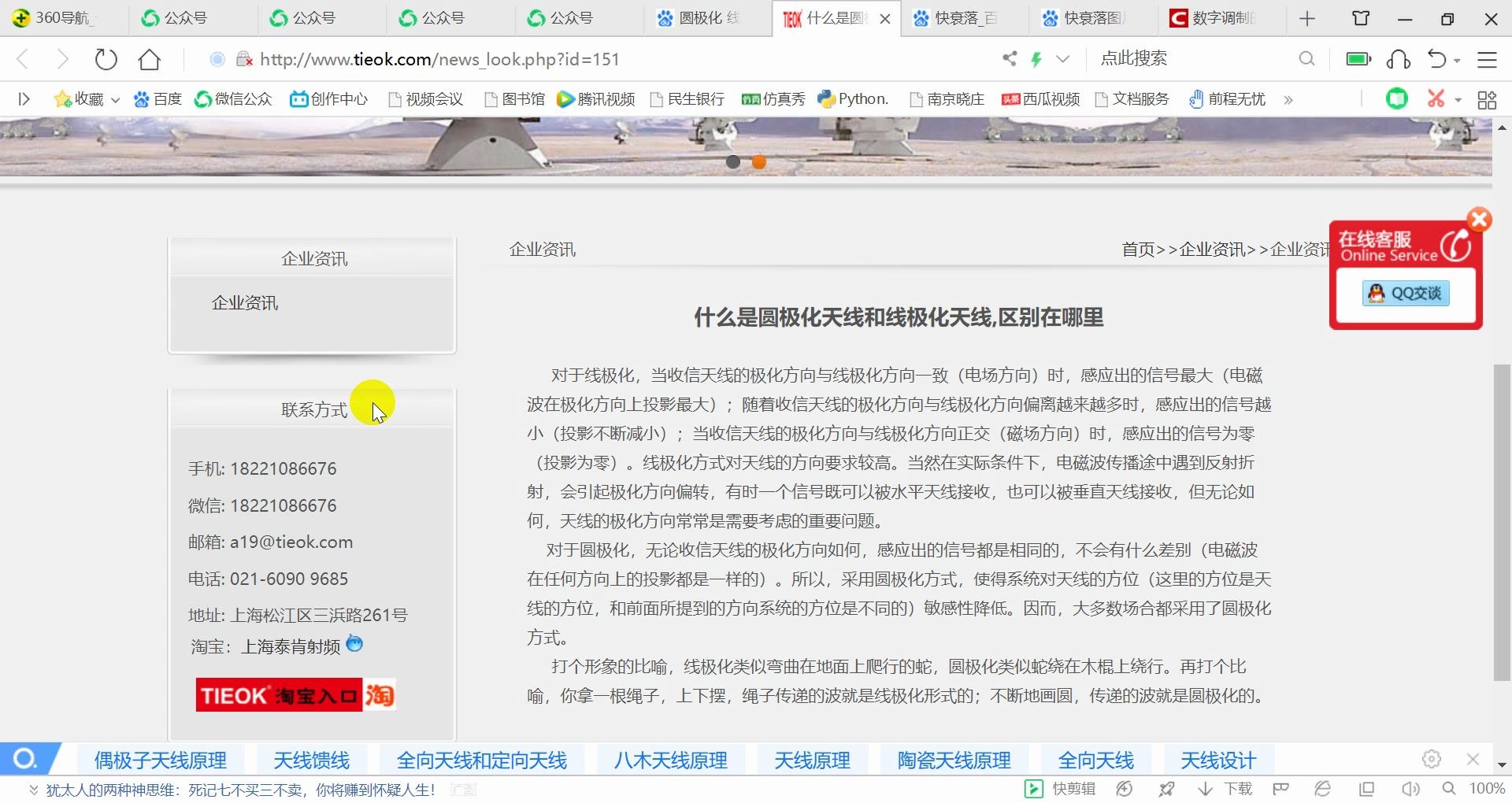Click the QQ交谈 online service button
1512x803 pixels.
1405,292
